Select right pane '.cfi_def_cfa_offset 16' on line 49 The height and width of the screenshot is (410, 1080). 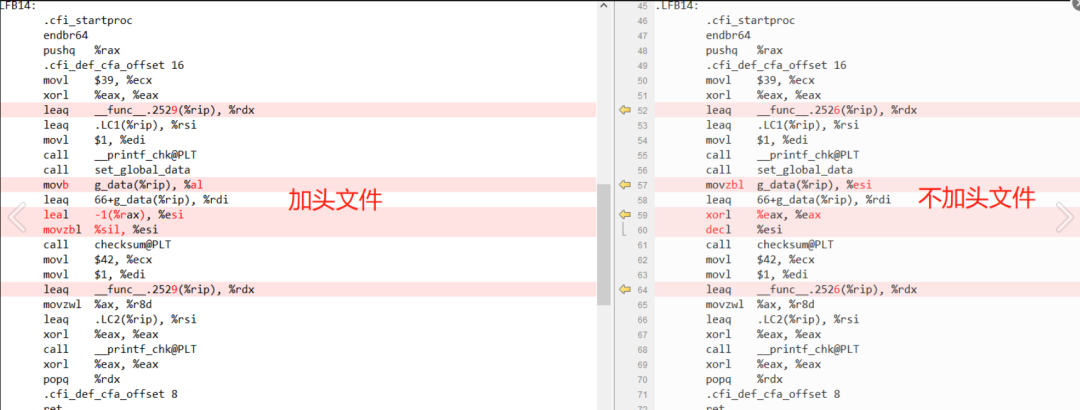(x=776, y=65)
